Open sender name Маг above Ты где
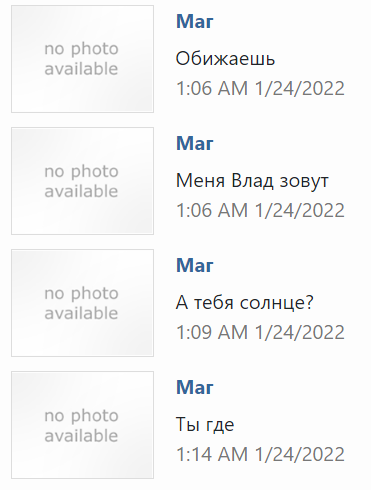The height and width of the screenshot is (490, 371). pos(195,387)
